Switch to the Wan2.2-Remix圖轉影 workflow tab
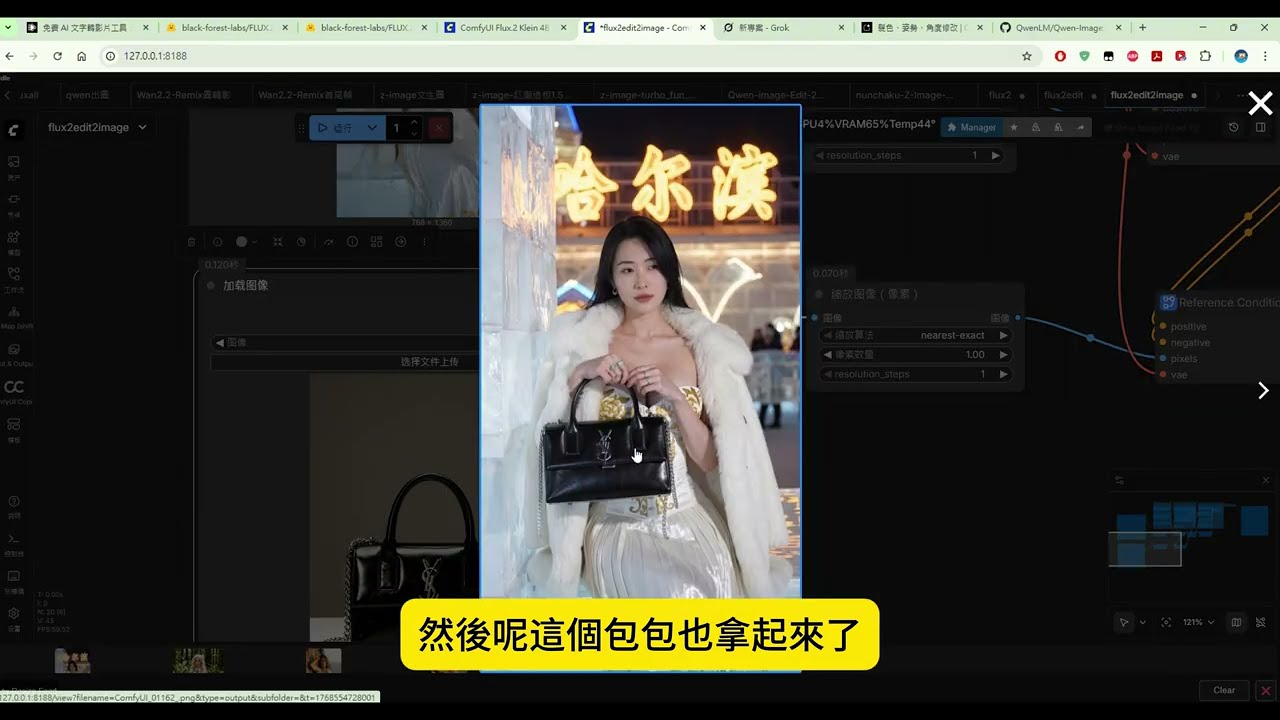Image resolution: width=1280 pixels, height=720 pixels. point(183,95)
